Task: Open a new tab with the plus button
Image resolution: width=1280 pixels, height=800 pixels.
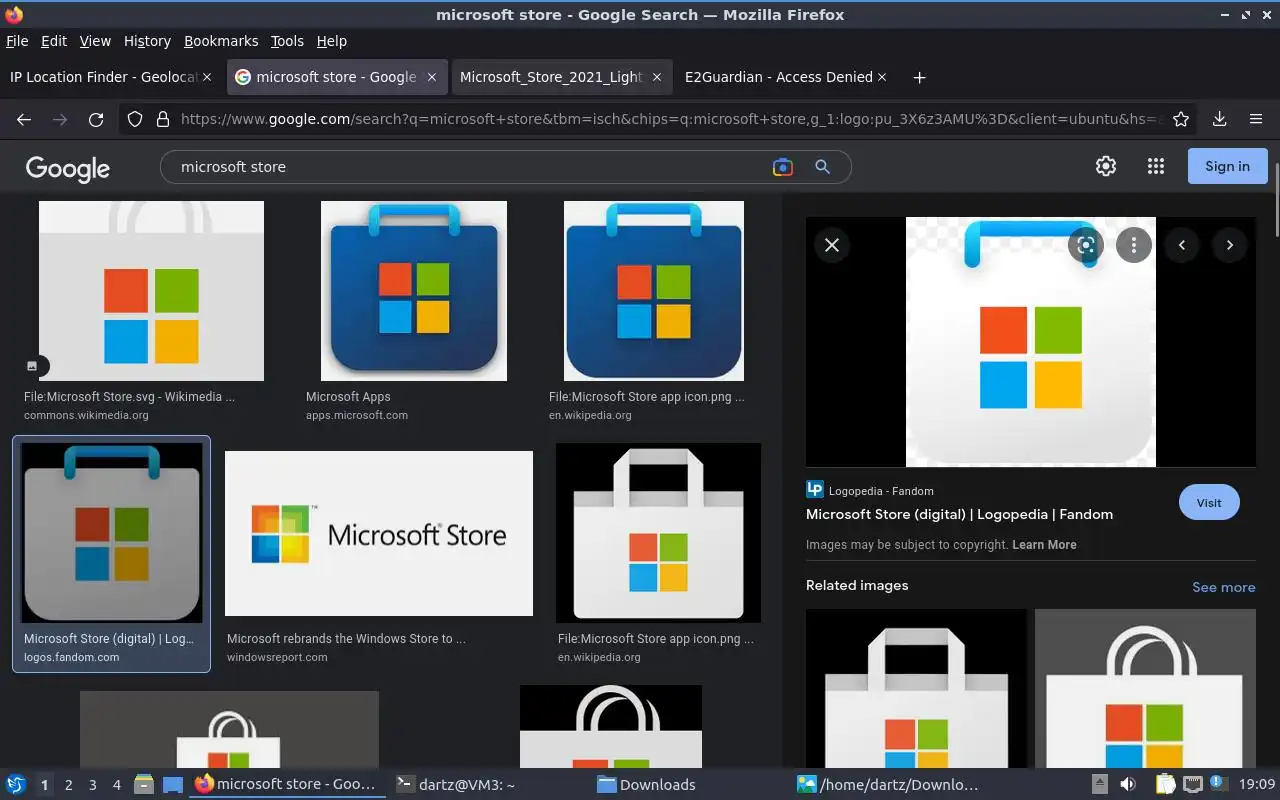Action: tap(919, 77)
